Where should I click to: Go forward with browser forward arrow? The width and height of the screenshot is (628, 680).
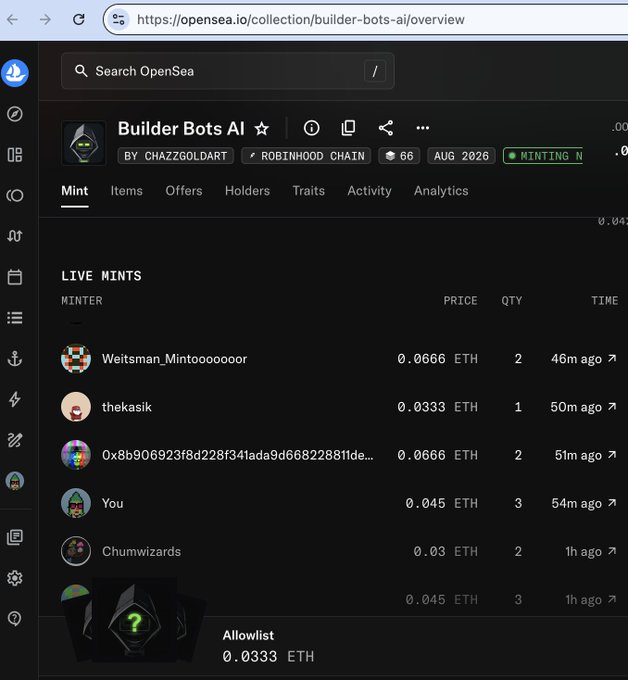[45, 20]
